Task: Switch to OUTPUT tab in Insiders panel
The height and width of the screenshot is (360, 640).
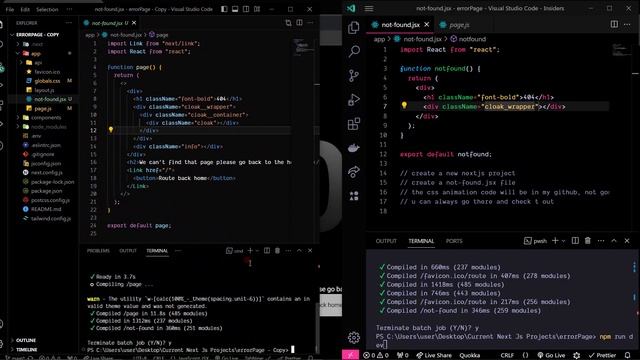Action: [x=386, y=241]
